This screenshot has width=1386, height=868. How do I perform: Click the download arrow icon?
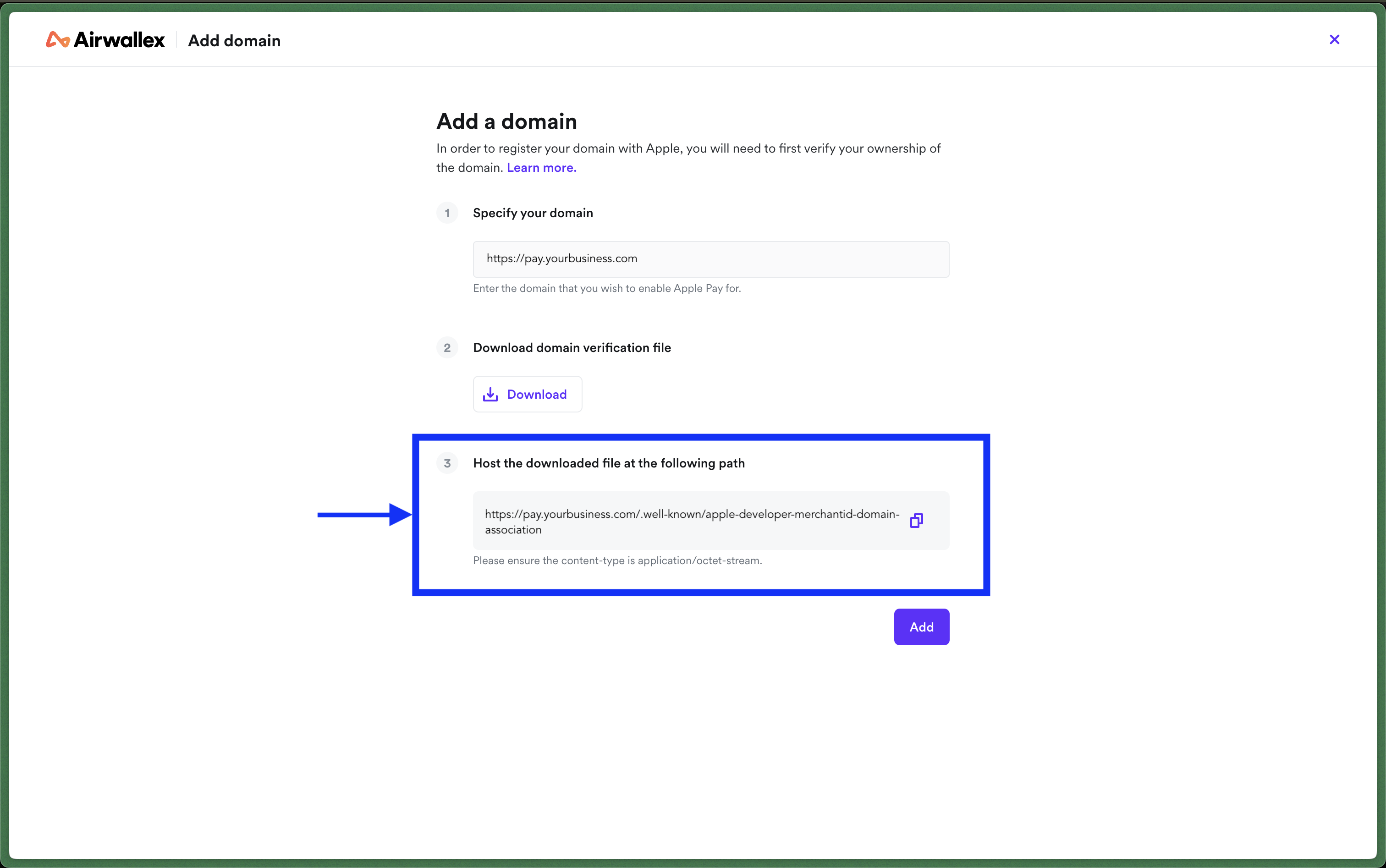tap(490, 395)
